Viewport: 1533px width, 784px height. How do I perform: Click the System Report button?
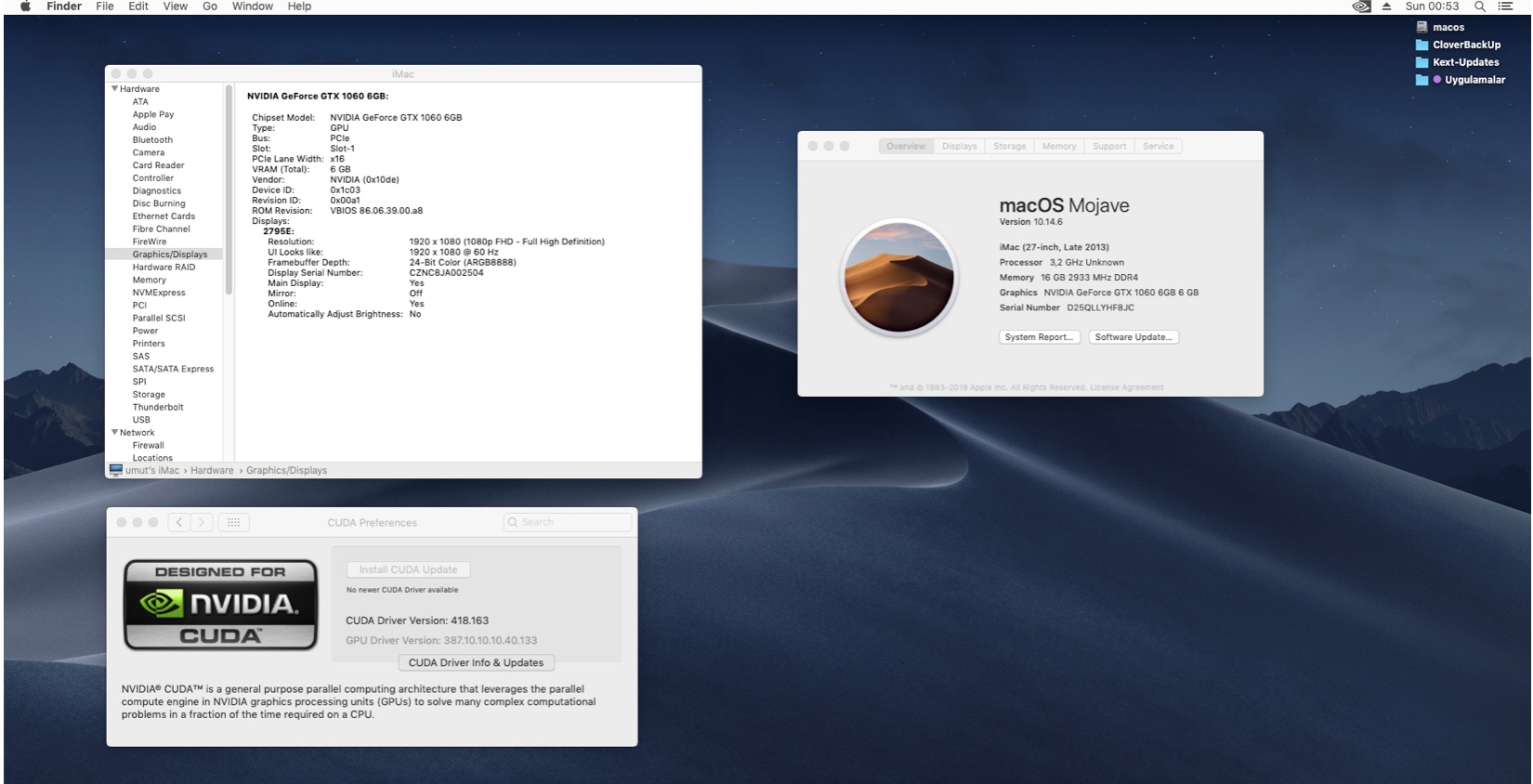click(x=1040, y=337)
